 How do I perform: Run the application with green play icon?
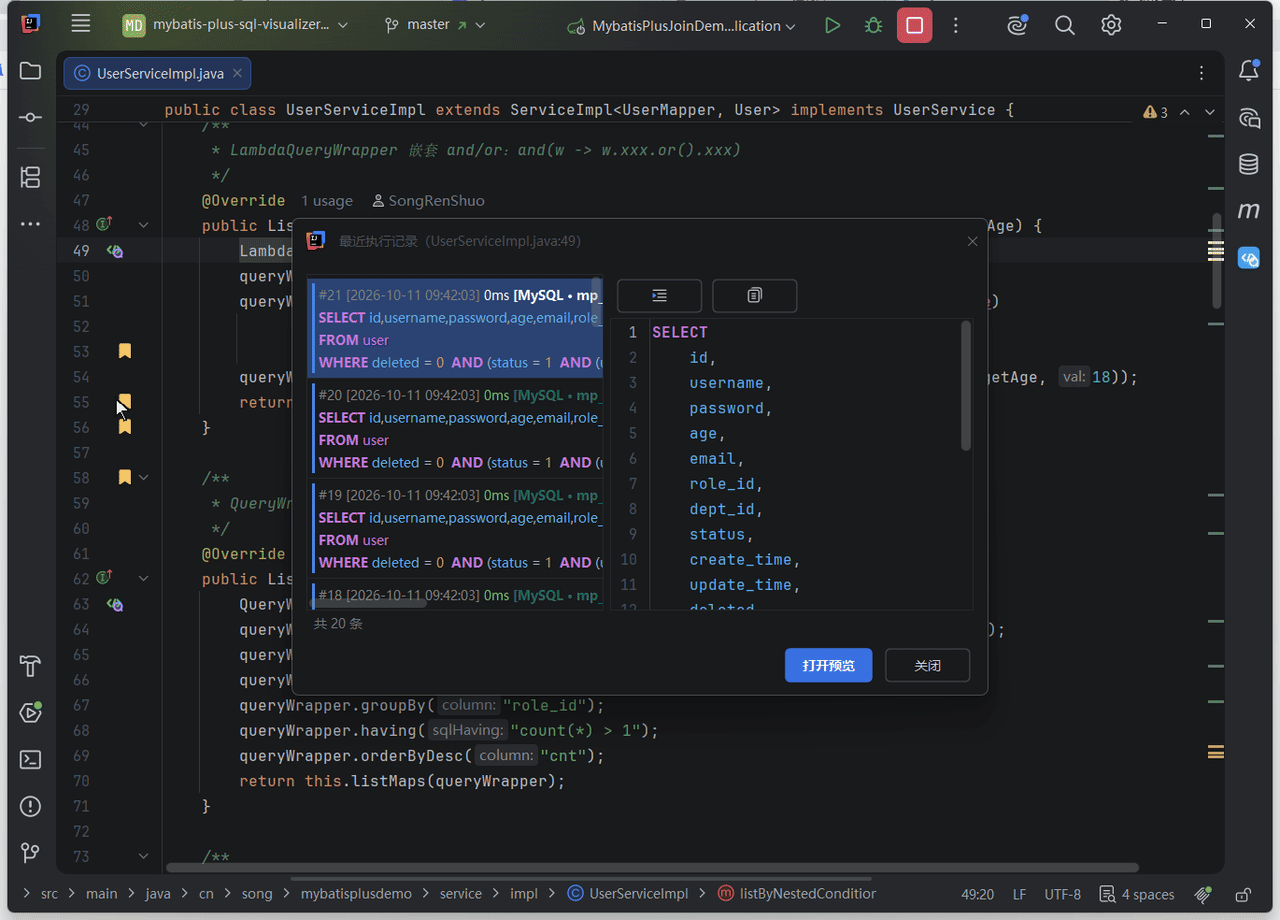pos(832,26)
